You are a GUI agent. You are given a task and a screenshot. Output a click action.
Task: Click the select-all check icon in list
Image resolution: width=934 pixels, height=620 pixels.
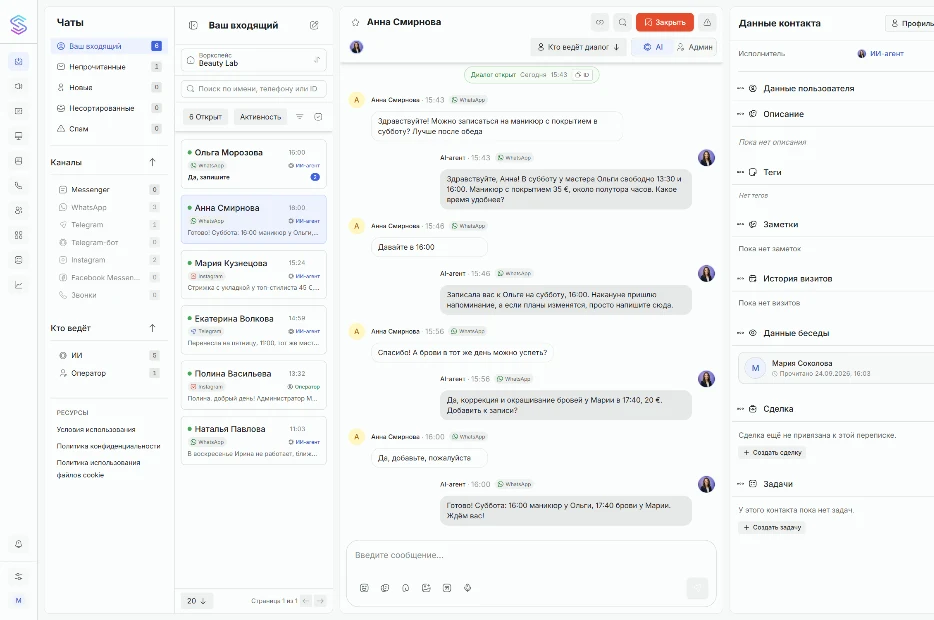tap(318, 117)
